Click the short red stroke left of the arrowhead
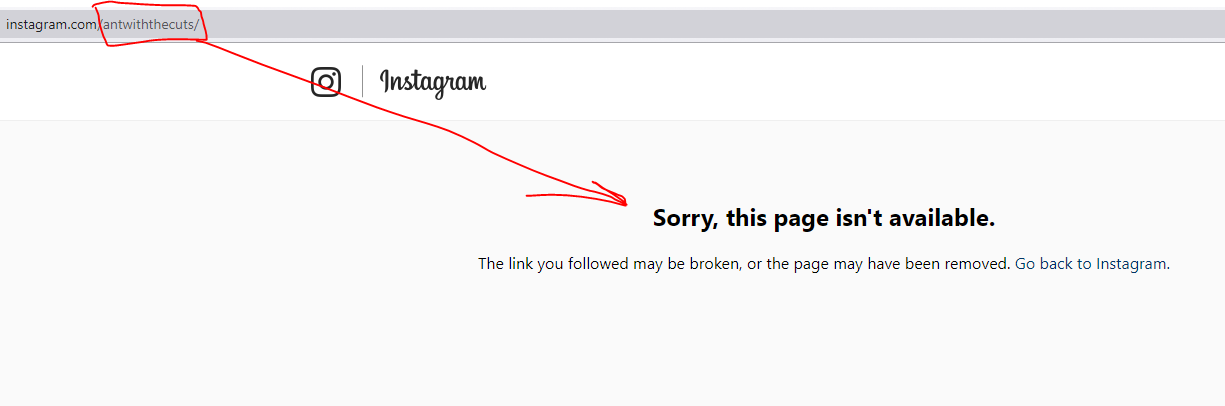Image resolution: width=1225 pixels, height=406 pixels. click(560, 195)
